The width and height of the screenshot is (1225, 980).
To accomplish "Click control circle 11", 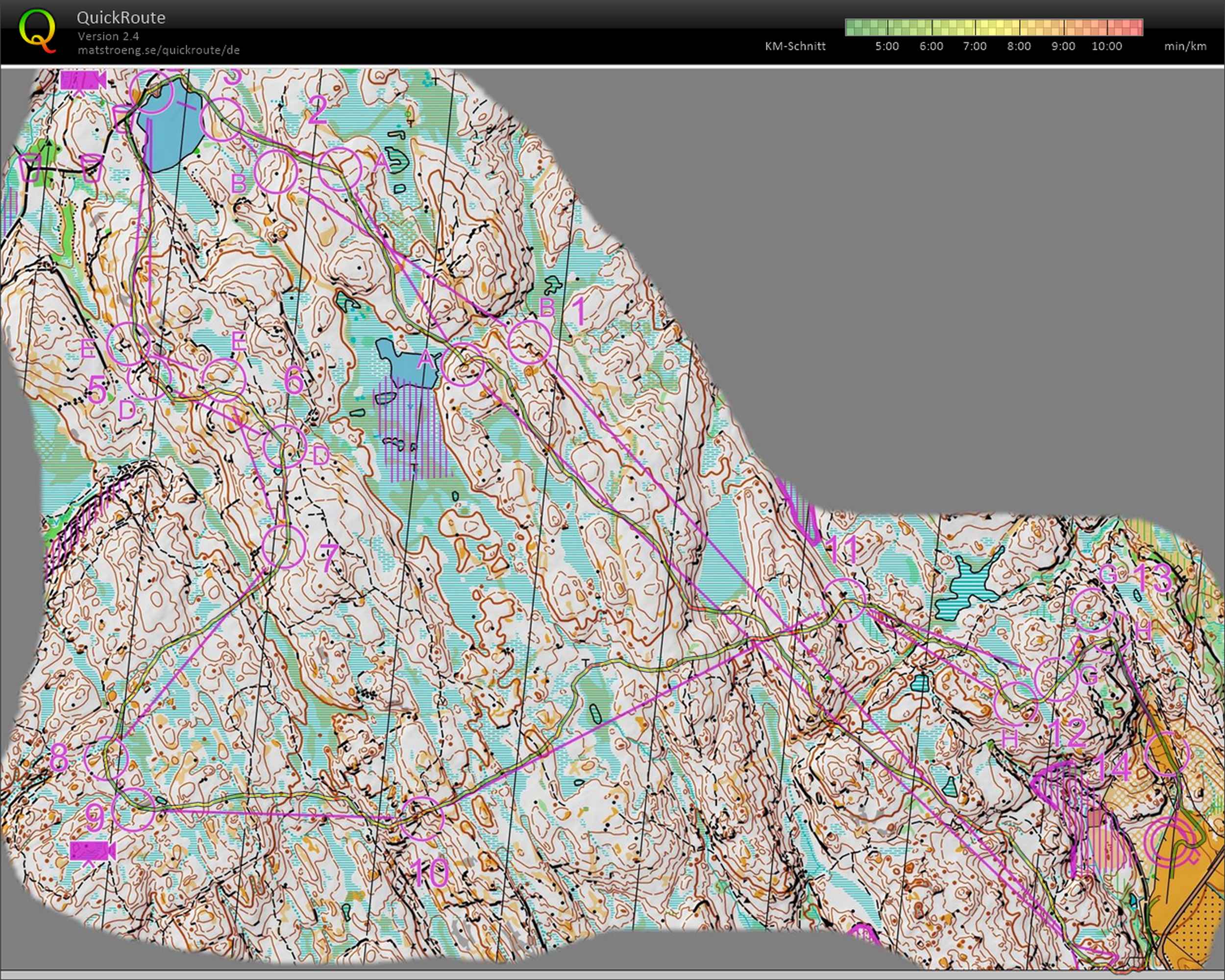I will point(845,600).
